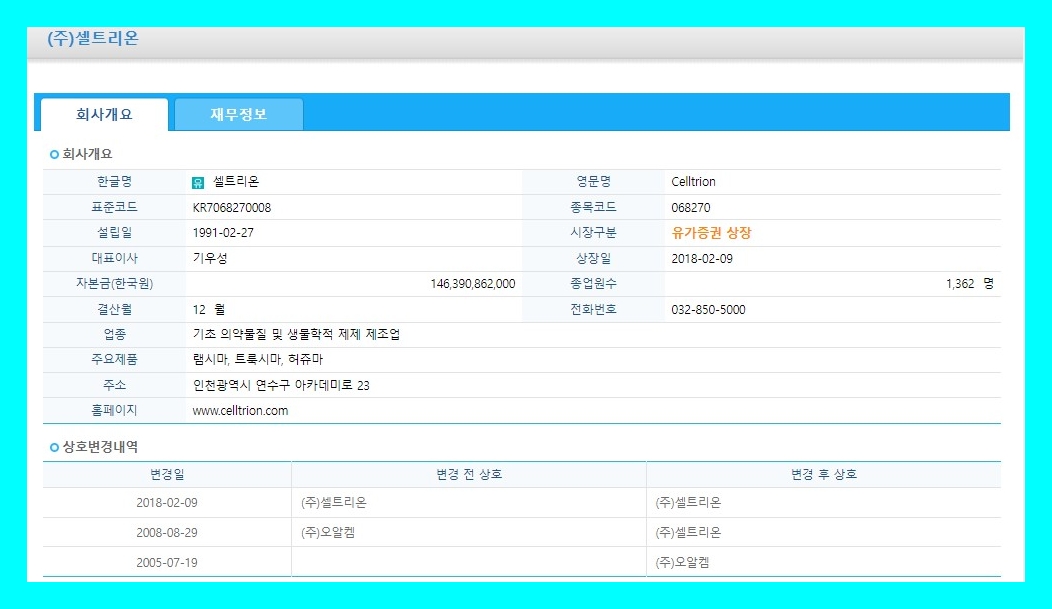This screenshot has height=609, width=1052.
Task: Click the 자본금(한국원) field label
Action: click(114, 284)
